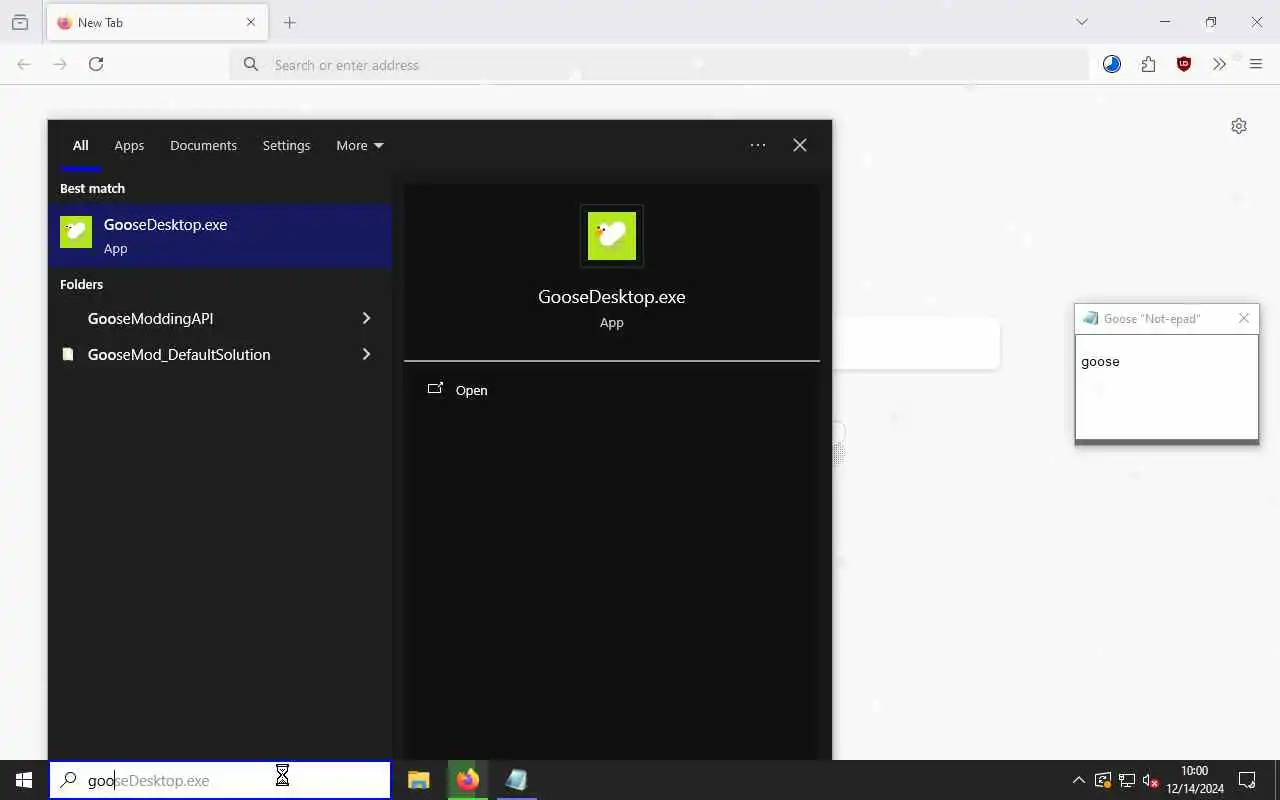Screen dimensions: 1280x800
Task: Switch to Firefox in taskbar
Action: coord(467,780)
